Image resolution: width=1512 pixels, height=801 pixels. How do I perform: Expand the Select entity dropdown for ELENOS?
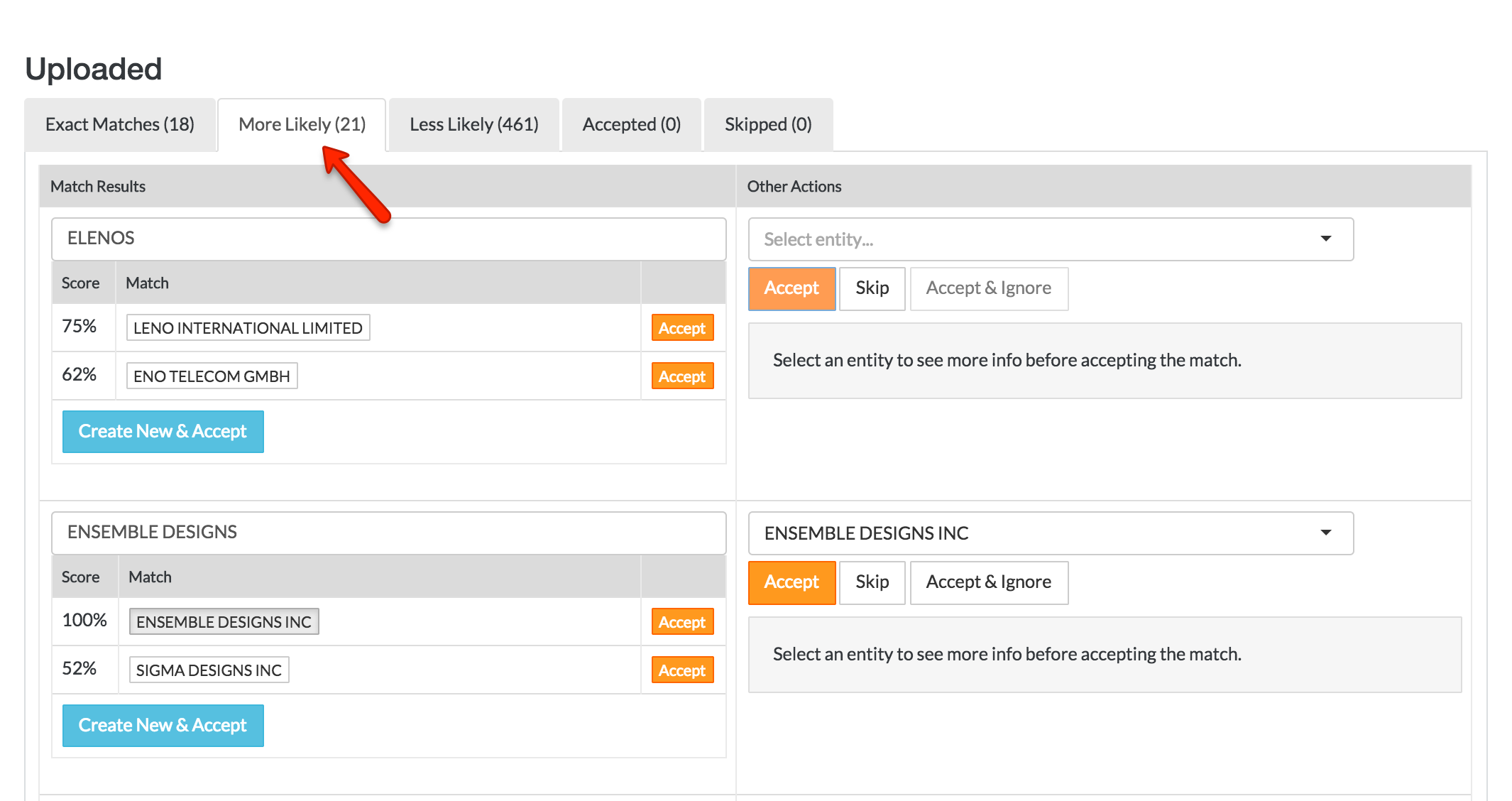(x=1050, y=239)
